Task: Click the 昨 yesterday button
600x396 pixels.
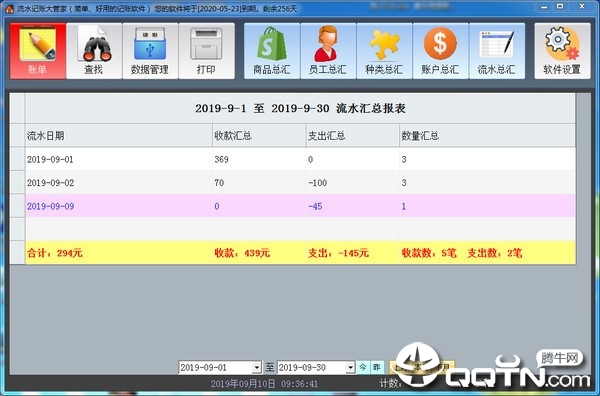Action: (377, 367)
